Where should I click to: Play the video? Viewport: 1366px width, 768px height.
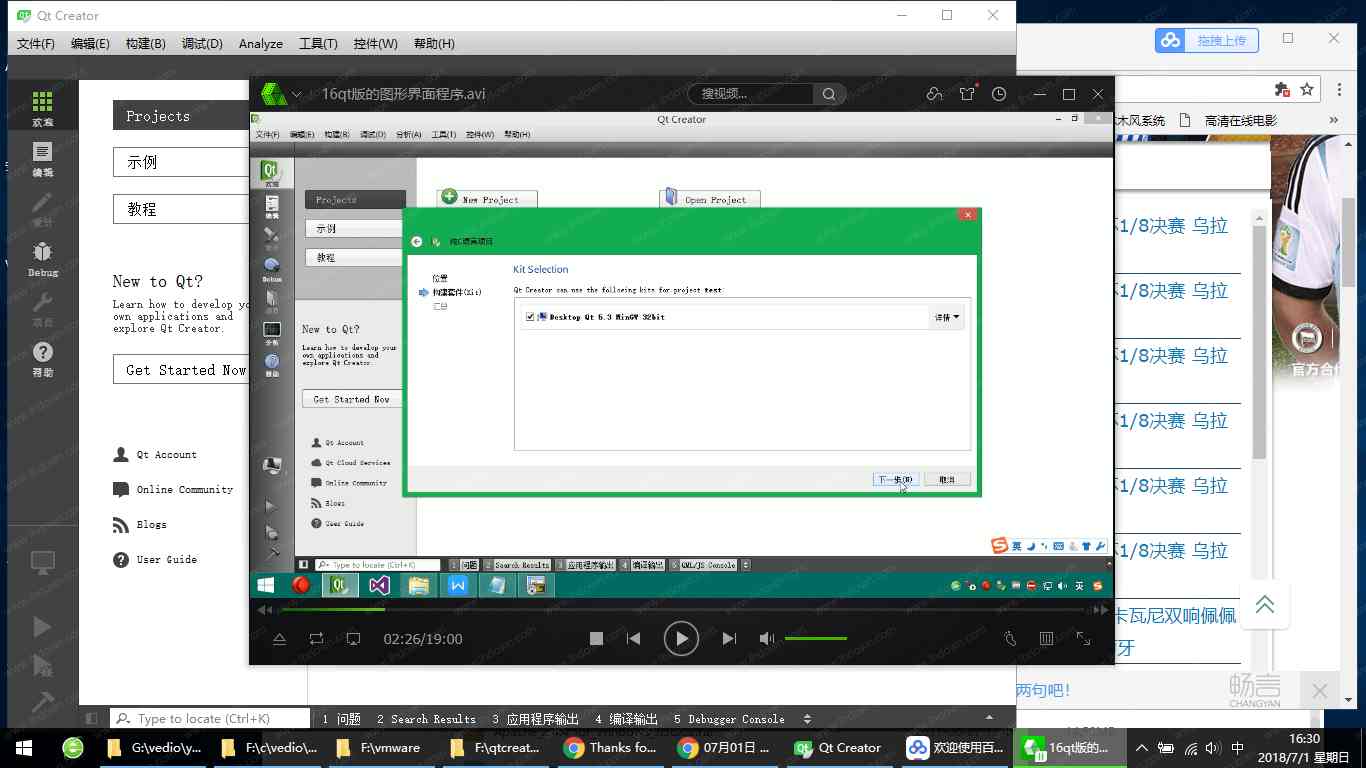point(681,638)
